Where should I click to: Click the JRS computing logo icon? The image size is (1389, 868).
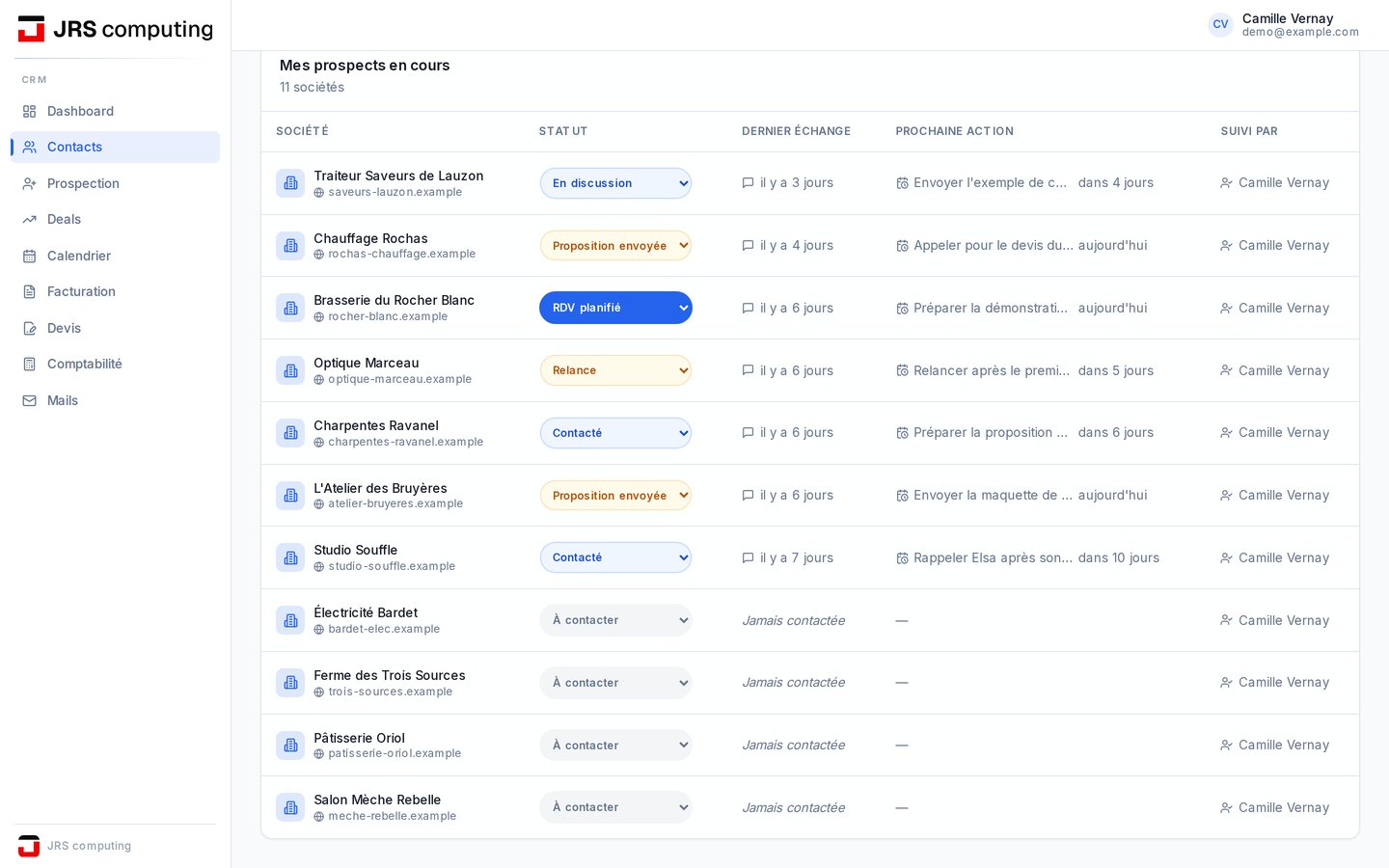point(31,29)
